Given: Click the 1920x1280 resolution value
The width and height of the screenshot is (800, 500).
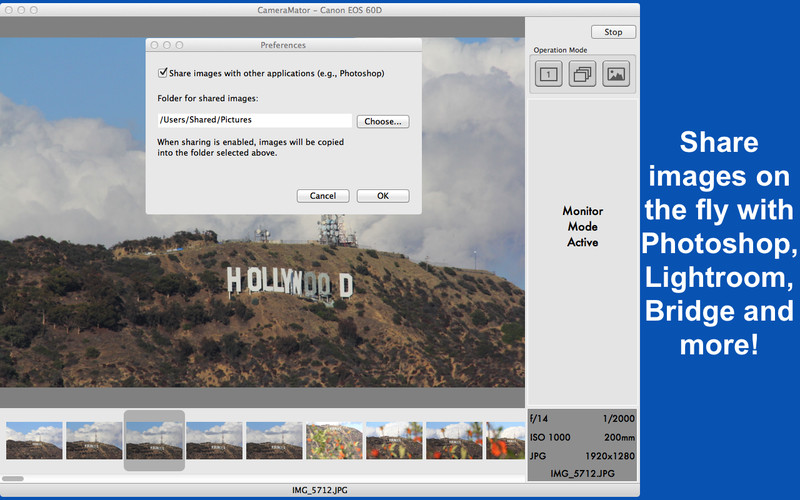Looking at the screenshot, I should pyautogui.click(x=610, y=456).
